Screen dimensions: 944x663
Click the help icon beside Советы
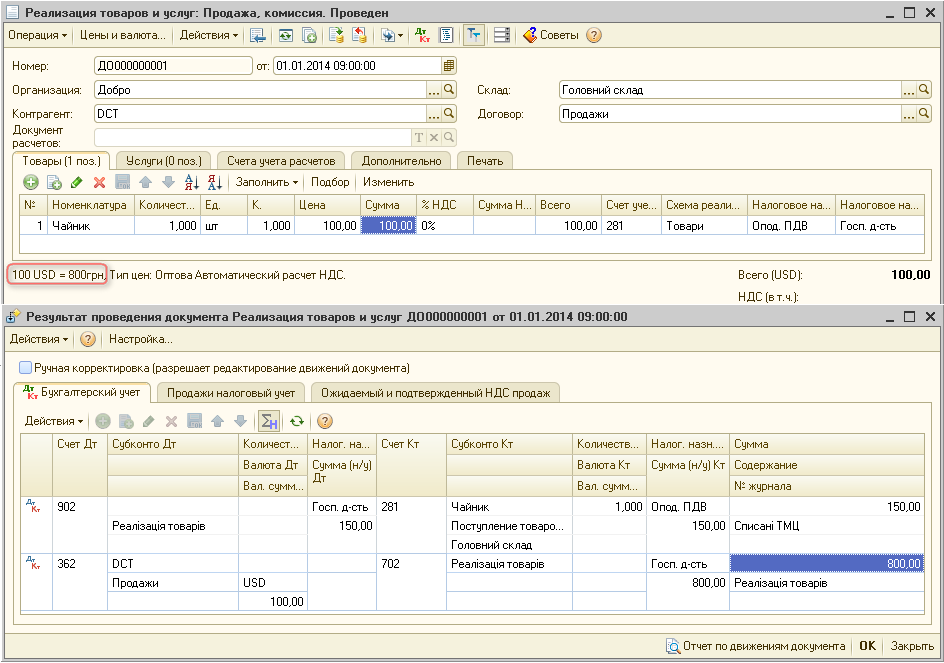[x=594, y=36]
